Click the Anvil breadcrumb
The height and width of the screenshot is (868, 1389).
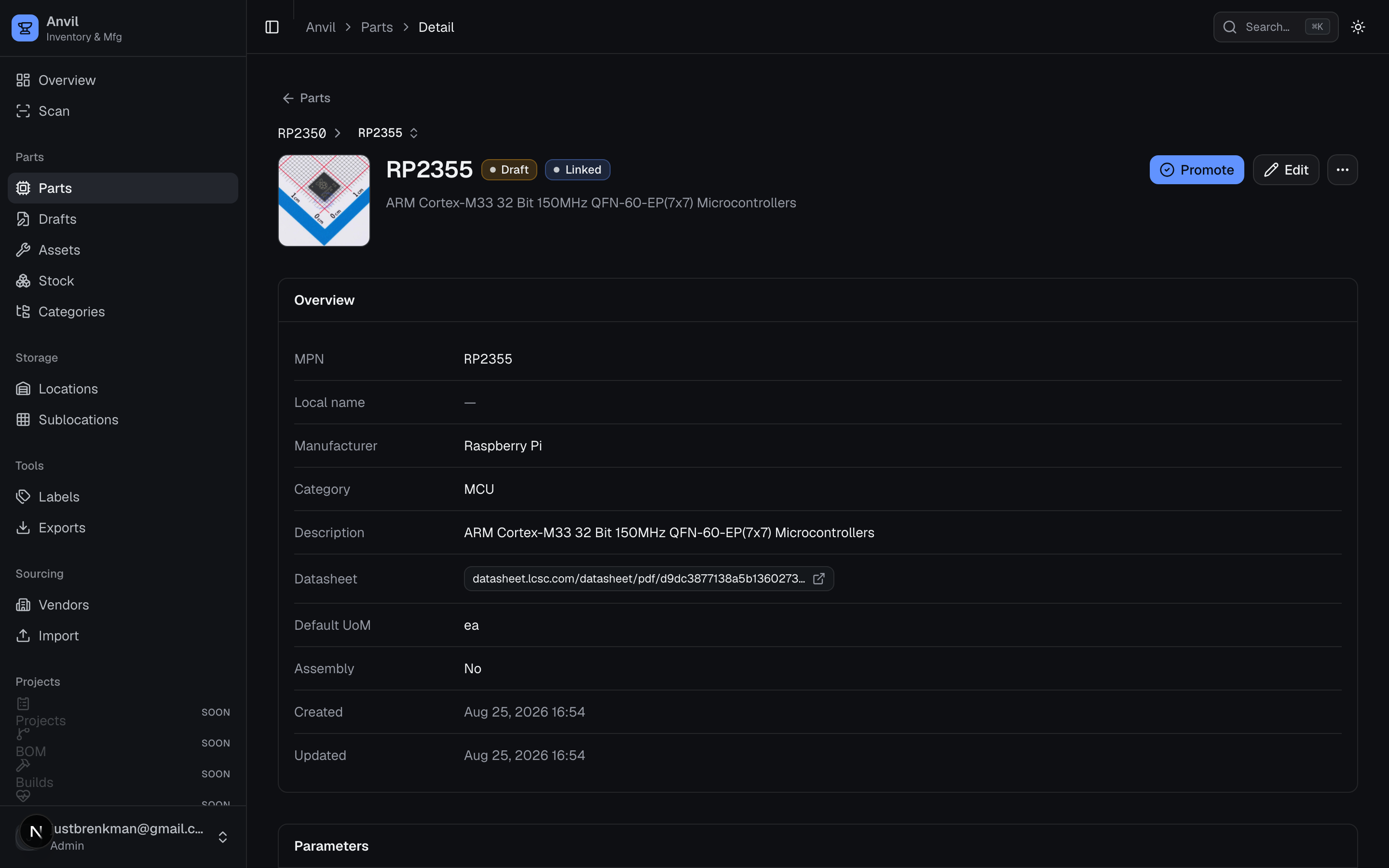tap(320, 27)
